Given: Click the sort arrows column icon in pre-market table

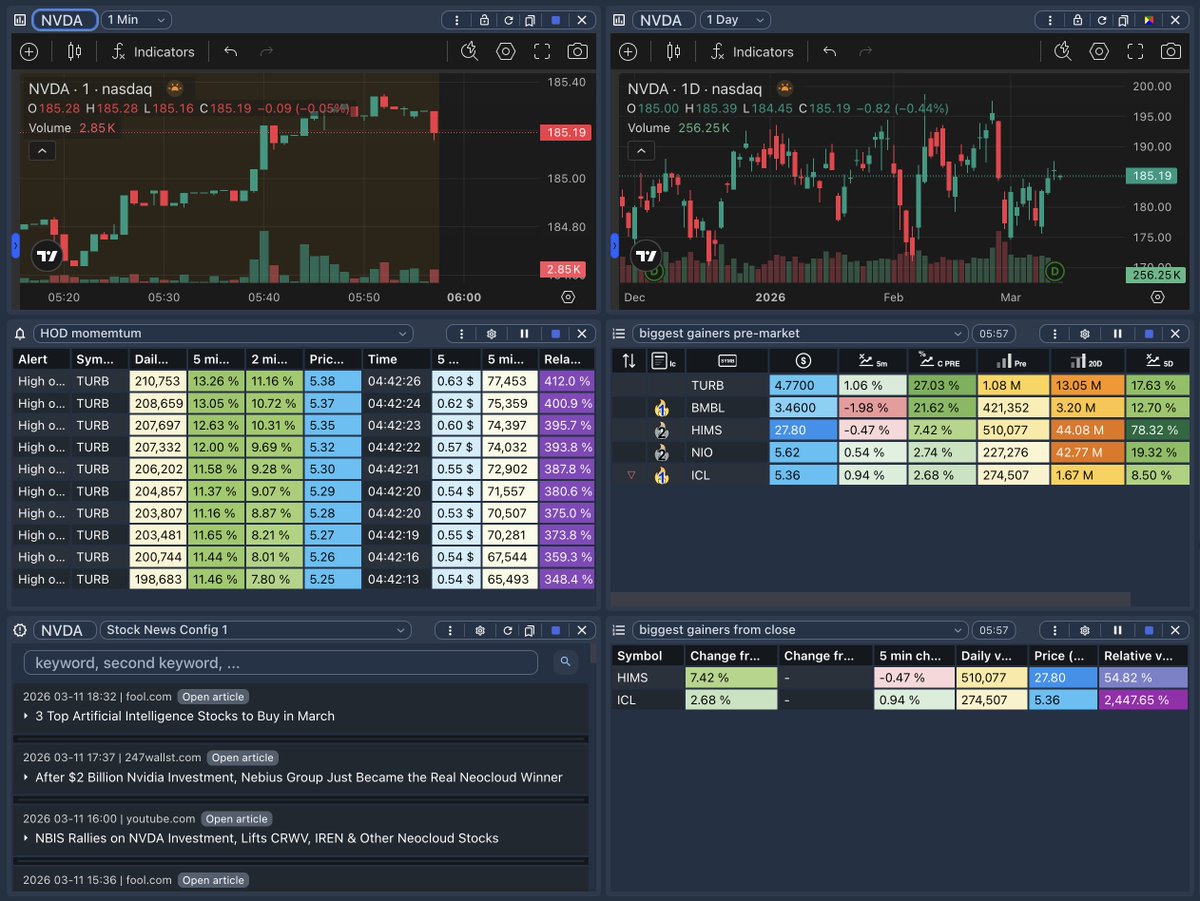Looking at the screenshot, I should [x=628, y=361].
